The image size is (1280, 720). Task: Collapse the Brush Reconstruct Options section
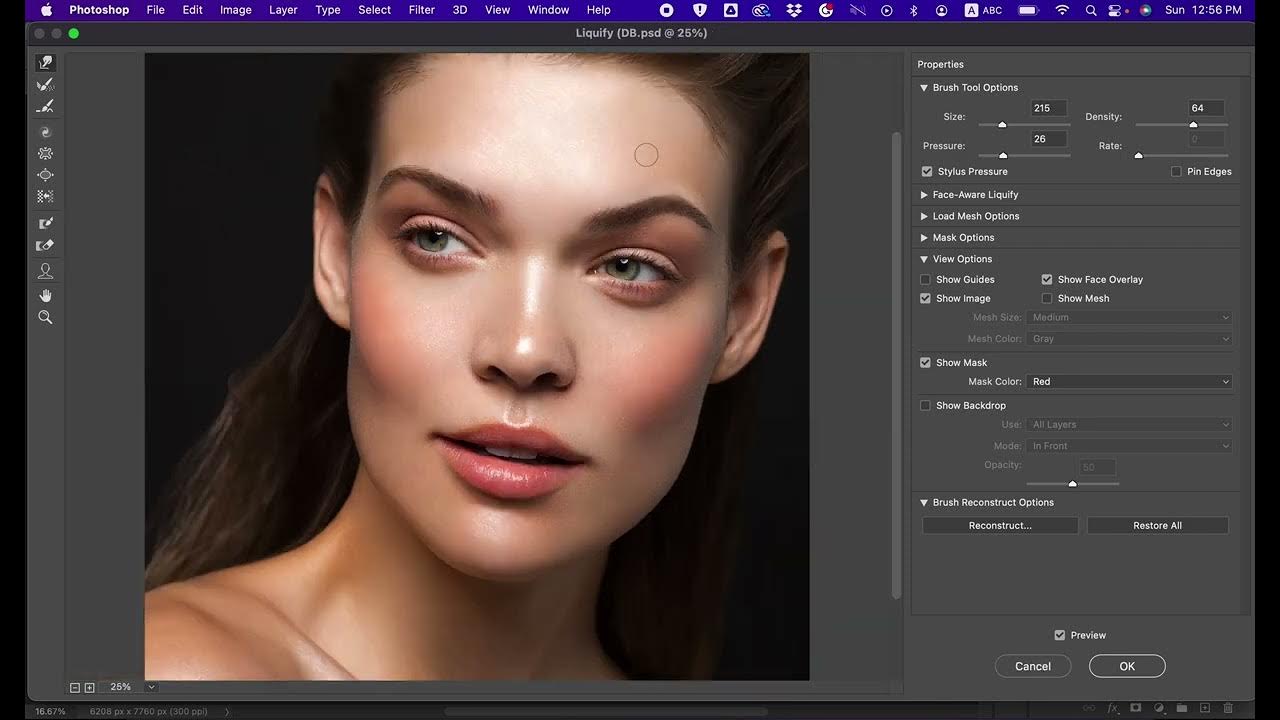[x=924, y=503]
